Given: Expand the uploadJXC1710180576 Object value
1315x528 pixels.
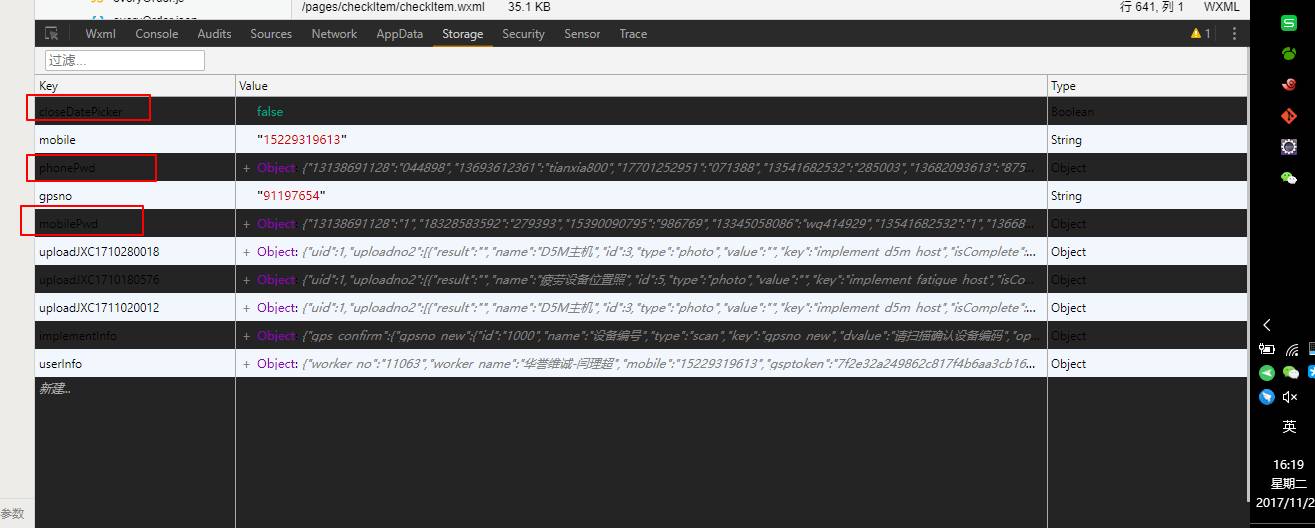Looking at the screenshot, I should click(246, 280).
